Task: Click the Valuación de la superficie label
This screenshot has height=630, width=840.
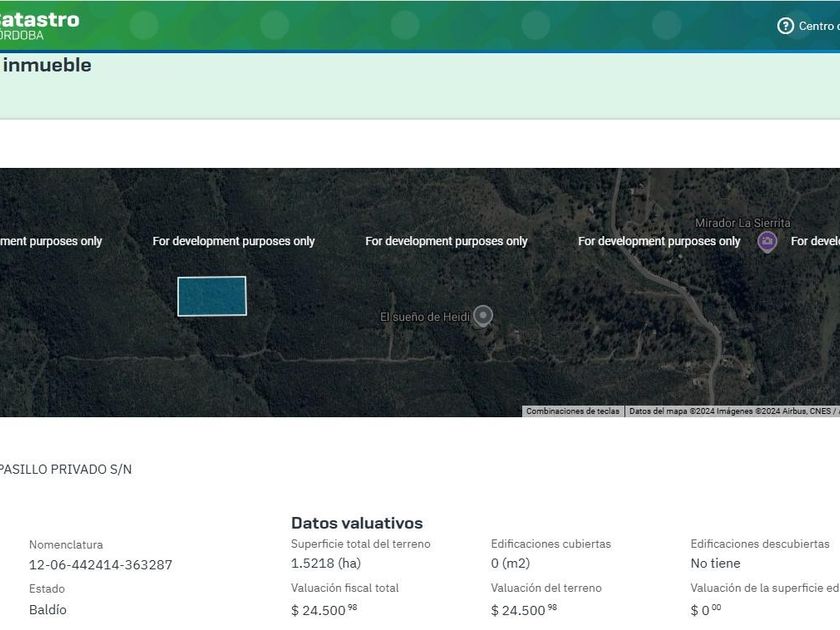Action: coord(765,588)
